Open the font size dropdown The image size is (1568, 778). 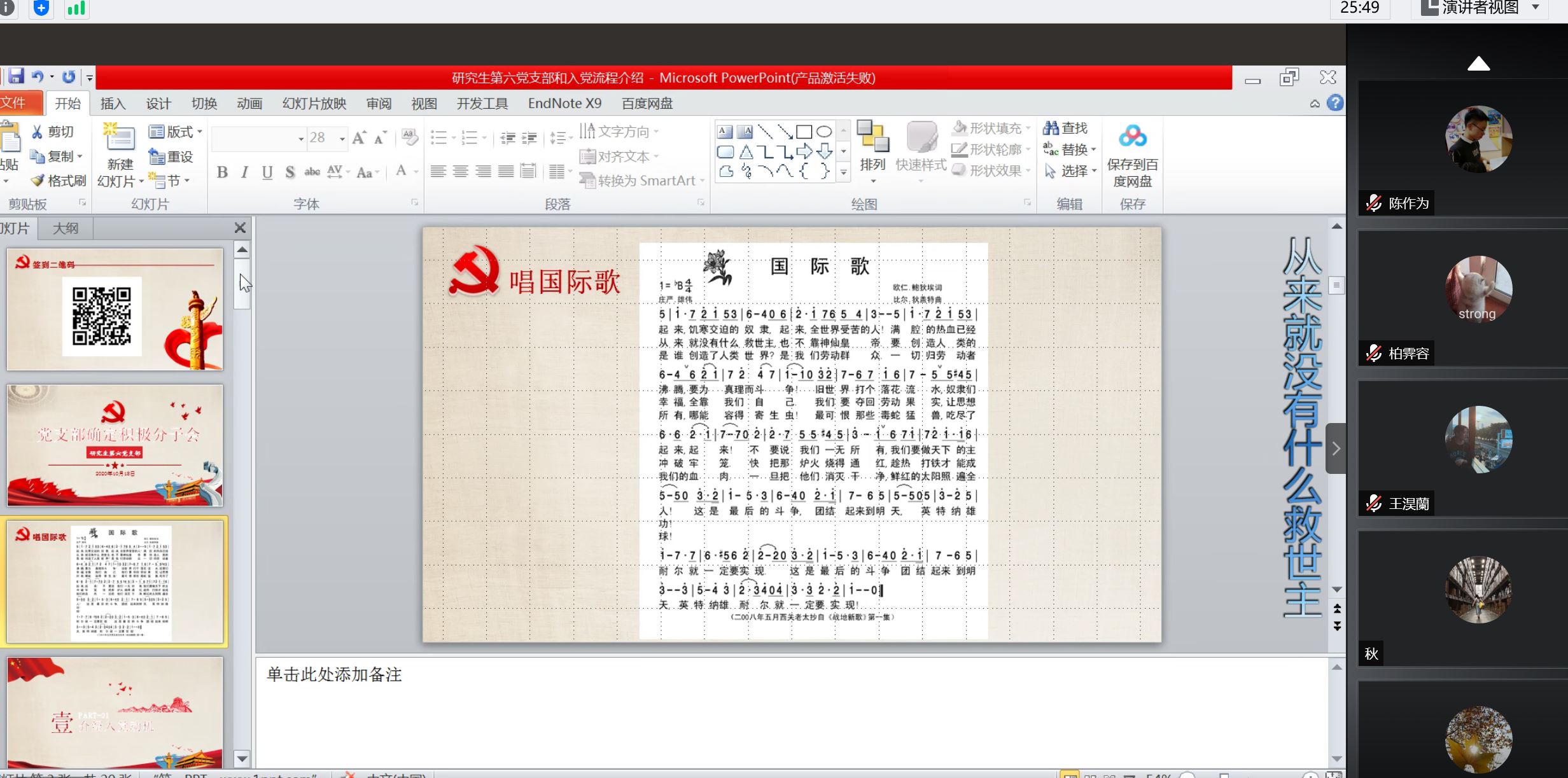tap(342, 138)
